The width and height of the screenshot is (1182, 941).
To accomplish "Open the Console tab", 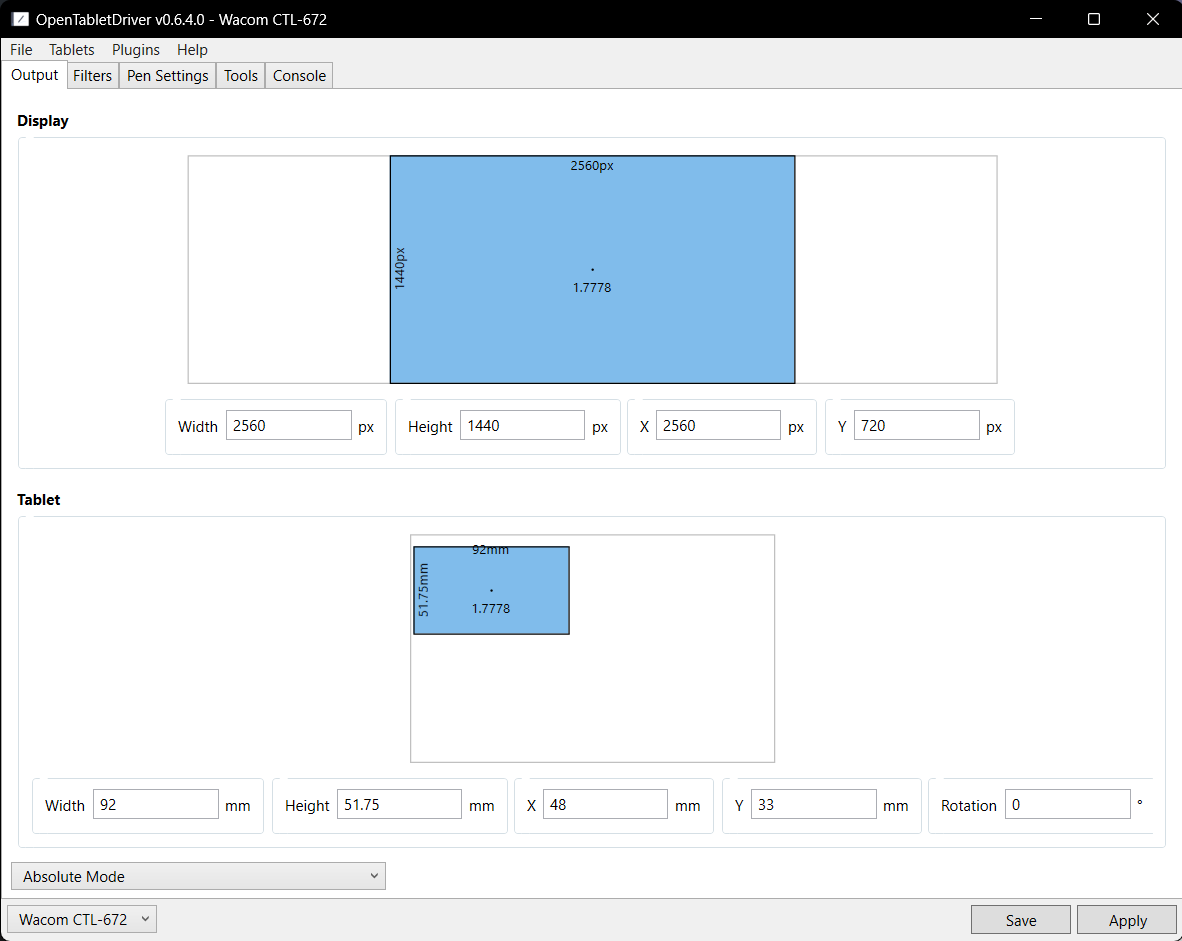I will point(299,76).
